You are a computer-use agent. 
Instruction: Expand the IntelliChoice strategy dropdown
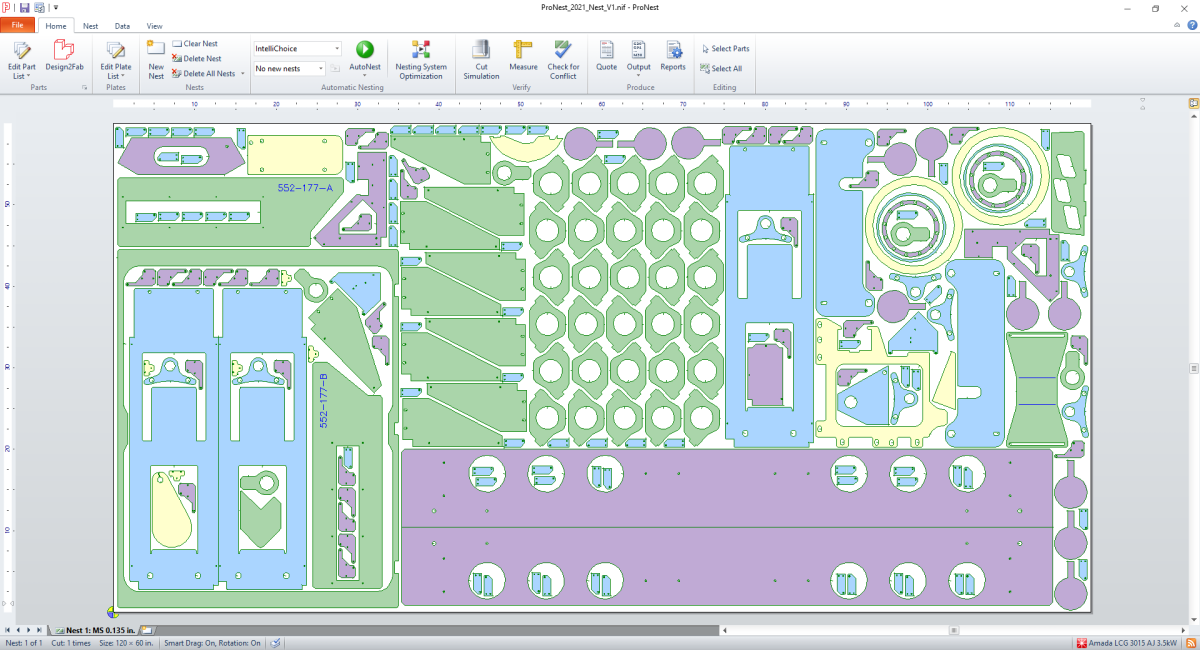pos(337,48)
